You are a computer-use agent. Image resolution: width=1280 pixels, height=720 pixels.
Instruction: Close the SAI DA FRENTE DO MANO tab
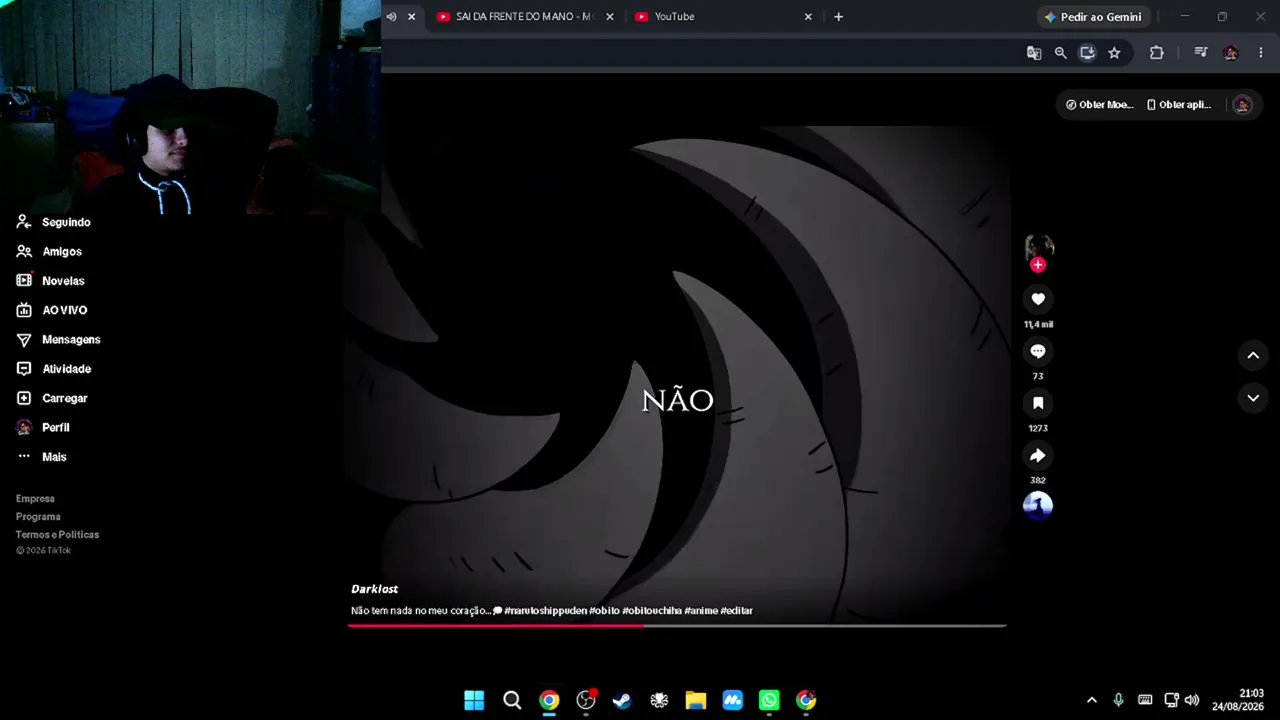[610, 17]
